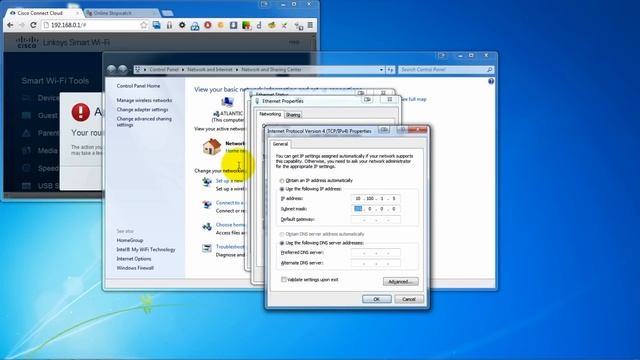The height and width of the screenshot is (360, 640).
Task: Click the Cisco logo on the Linksys page
Action: coord(27,42)
